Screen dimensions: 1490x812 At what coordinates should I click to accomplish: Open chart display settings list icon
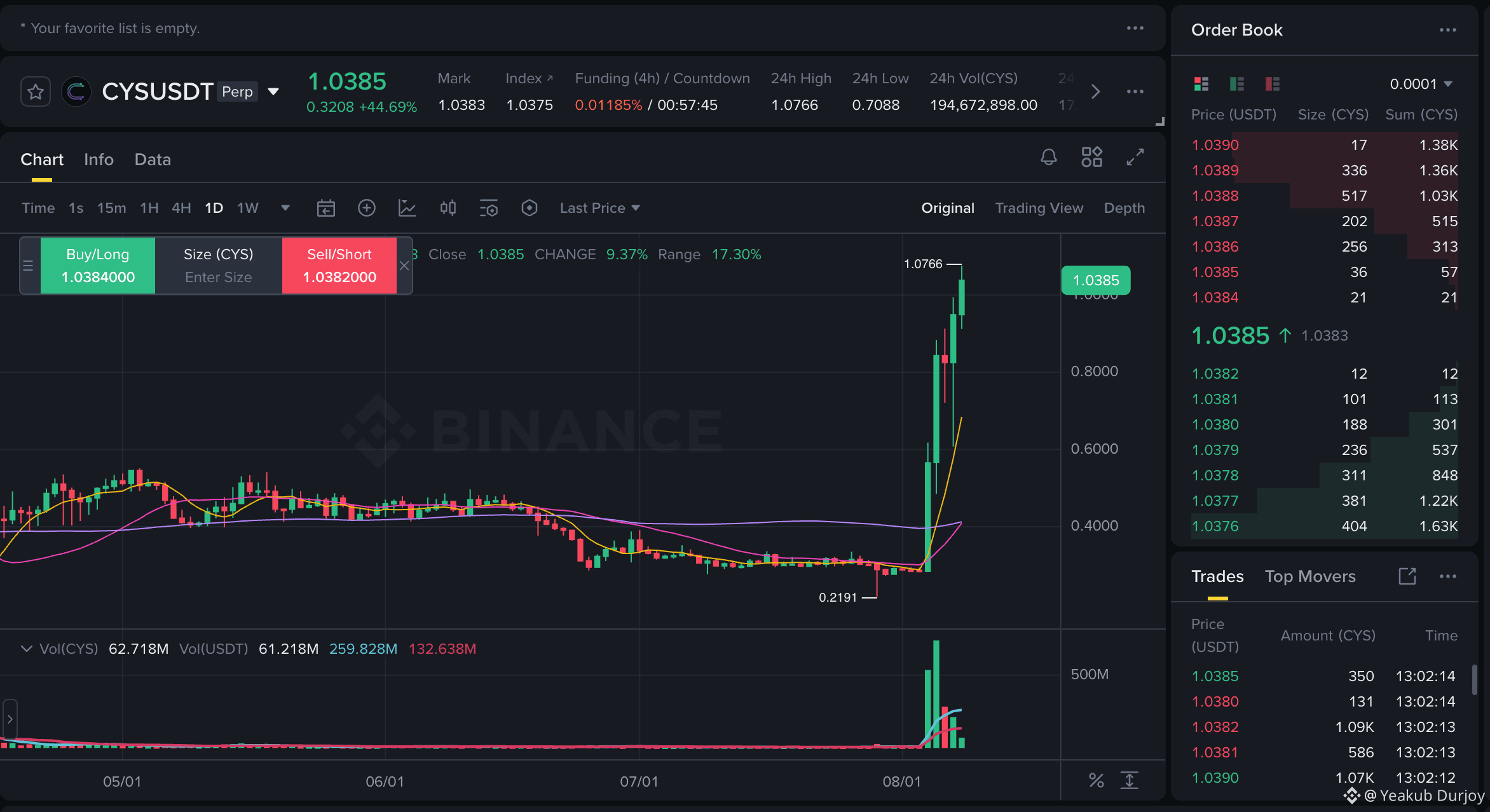[x=489, y=208]
